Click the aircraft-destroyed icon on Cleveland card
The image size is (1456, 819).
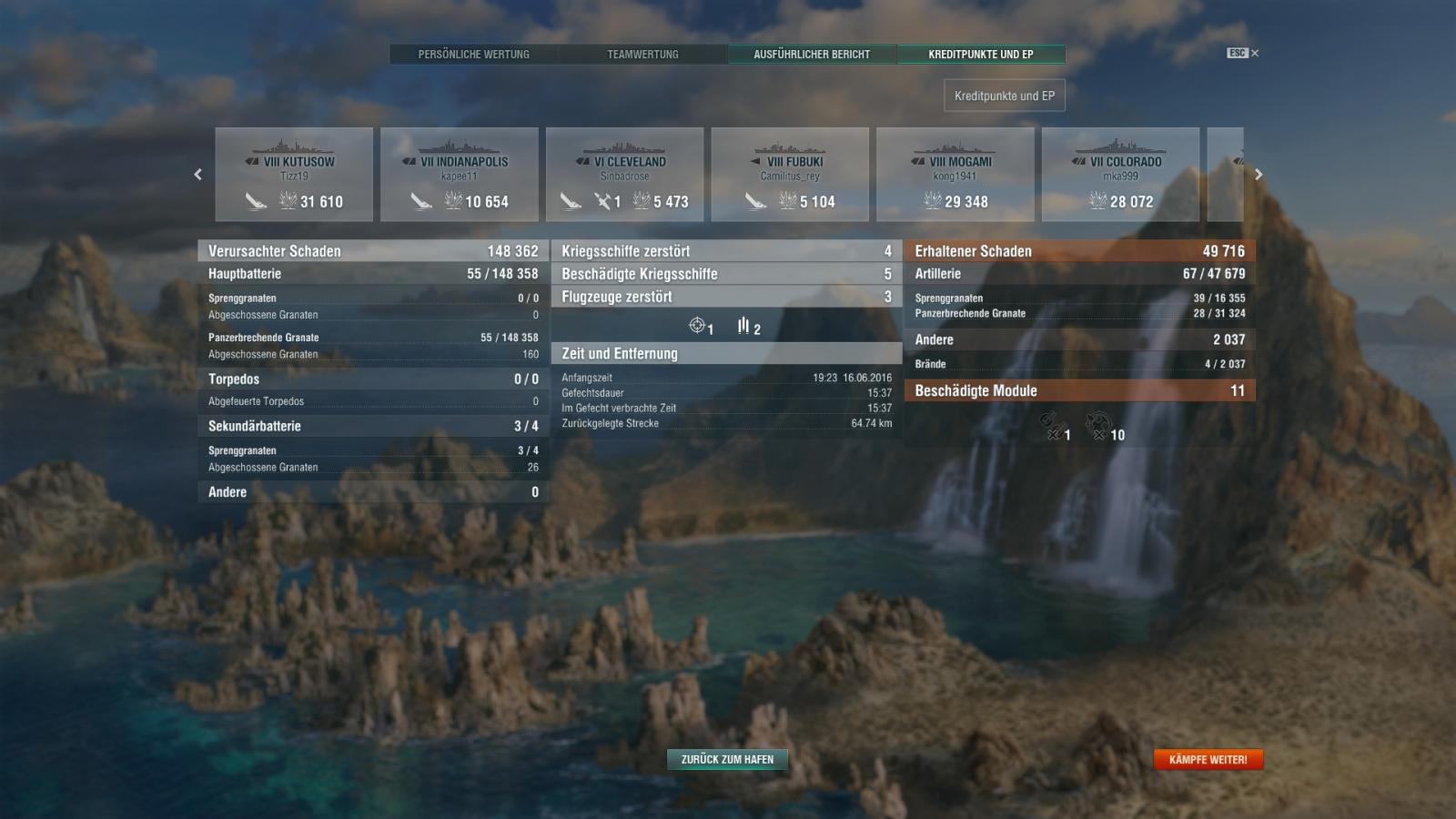[602, 201]
